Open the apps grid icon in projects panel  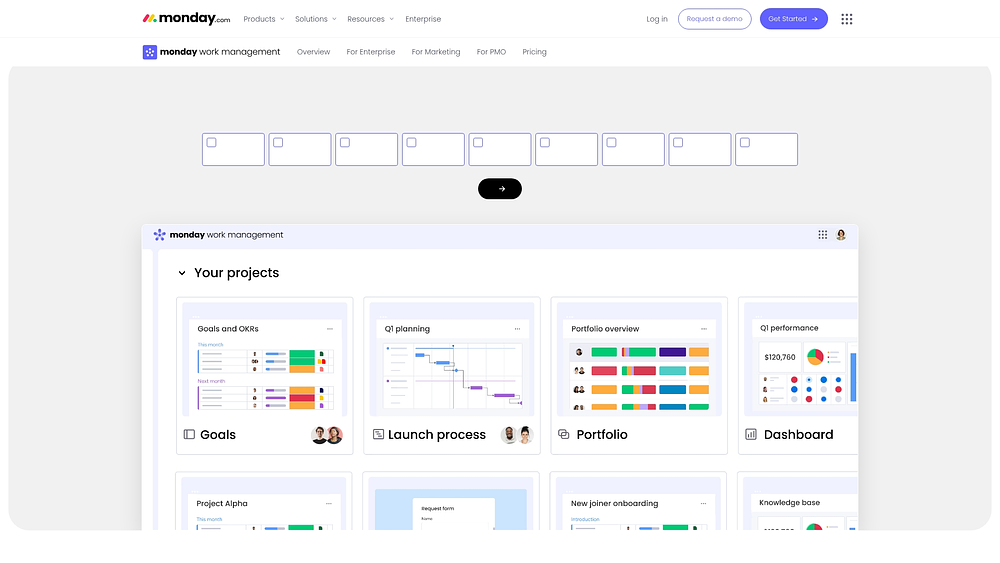823,235
